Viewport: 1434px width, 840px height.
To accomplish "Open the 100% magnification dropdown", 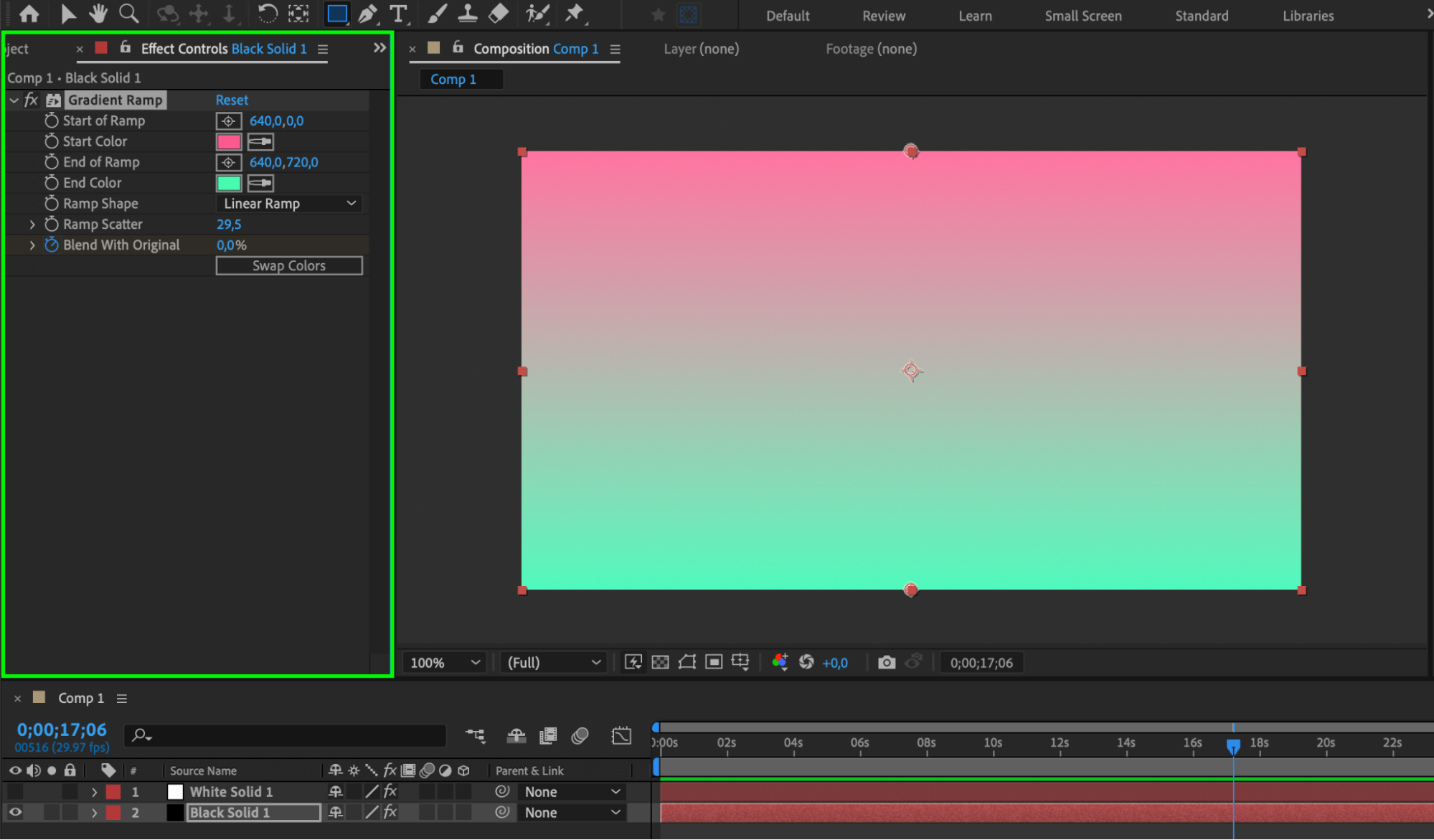I will click(445, 663).
